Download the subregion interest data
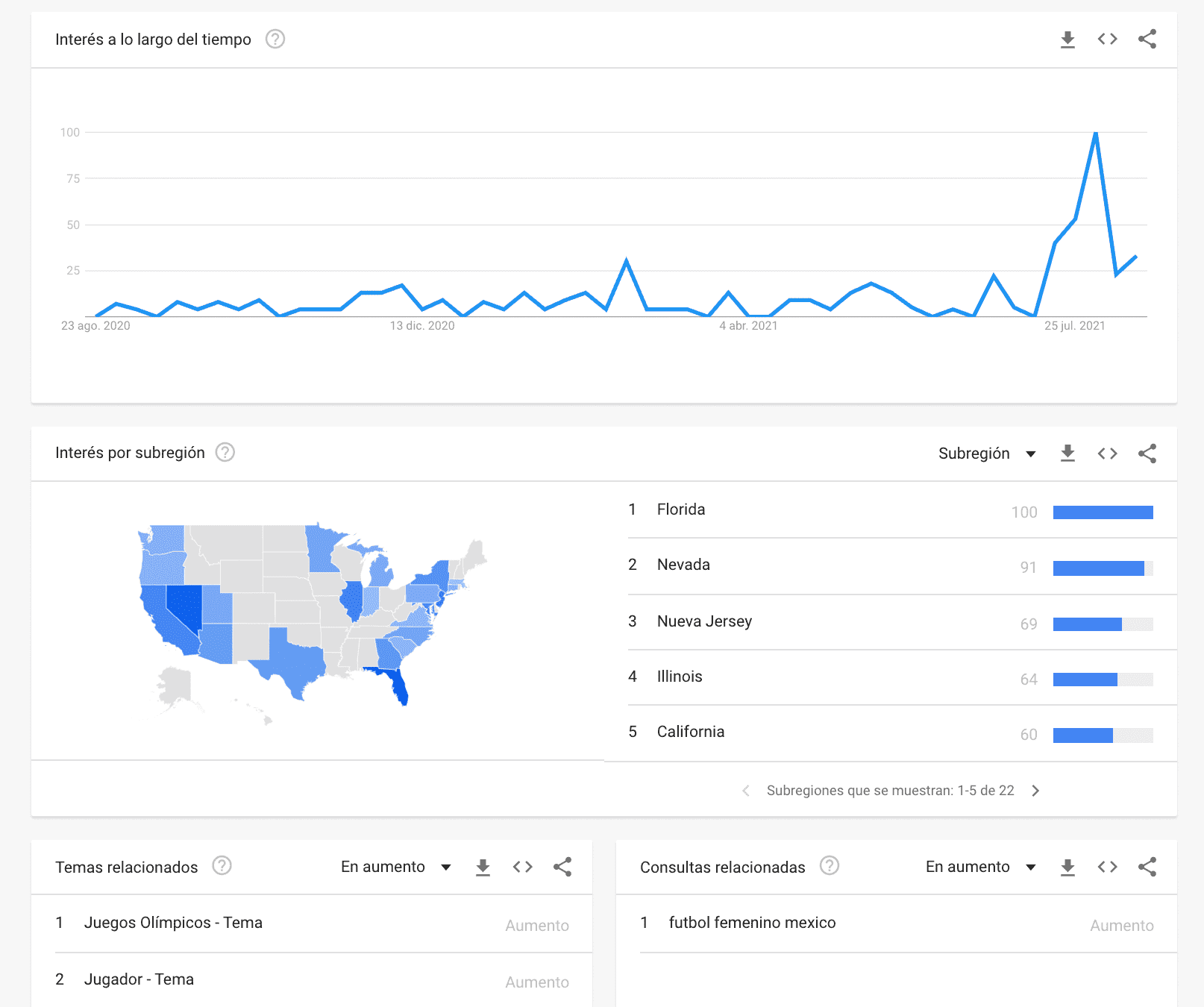Viewport: 1204px width, 1007px height. point(1067,453)
